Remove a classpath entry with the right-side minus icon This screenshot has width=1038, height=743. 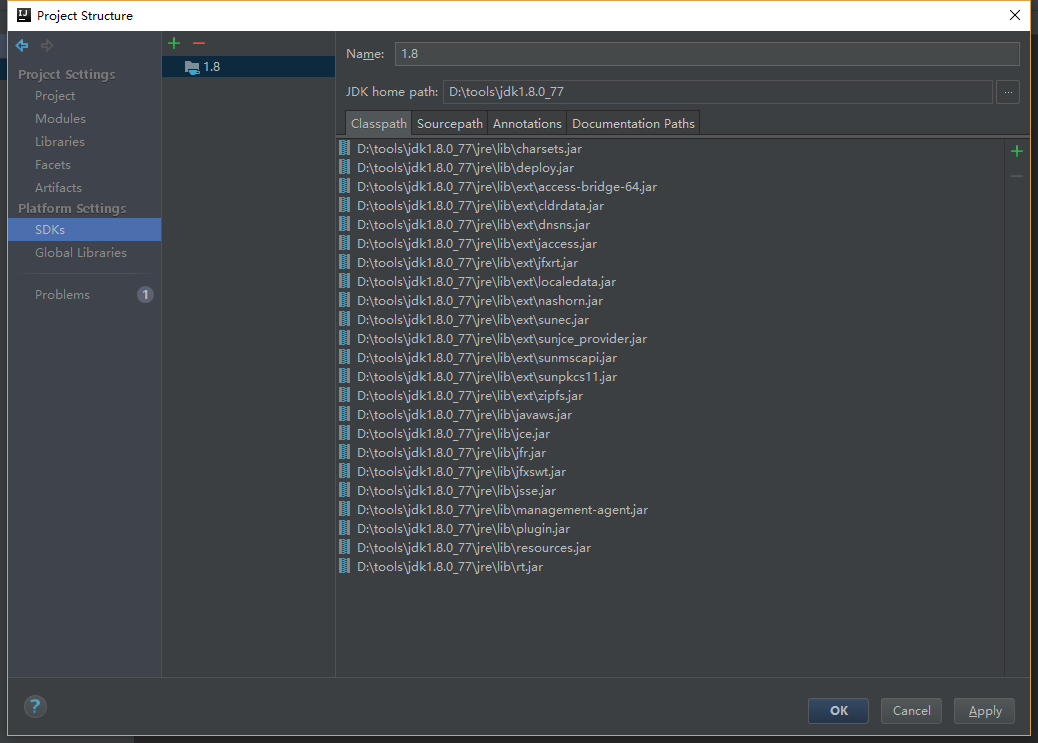(x=1017, y=174)
